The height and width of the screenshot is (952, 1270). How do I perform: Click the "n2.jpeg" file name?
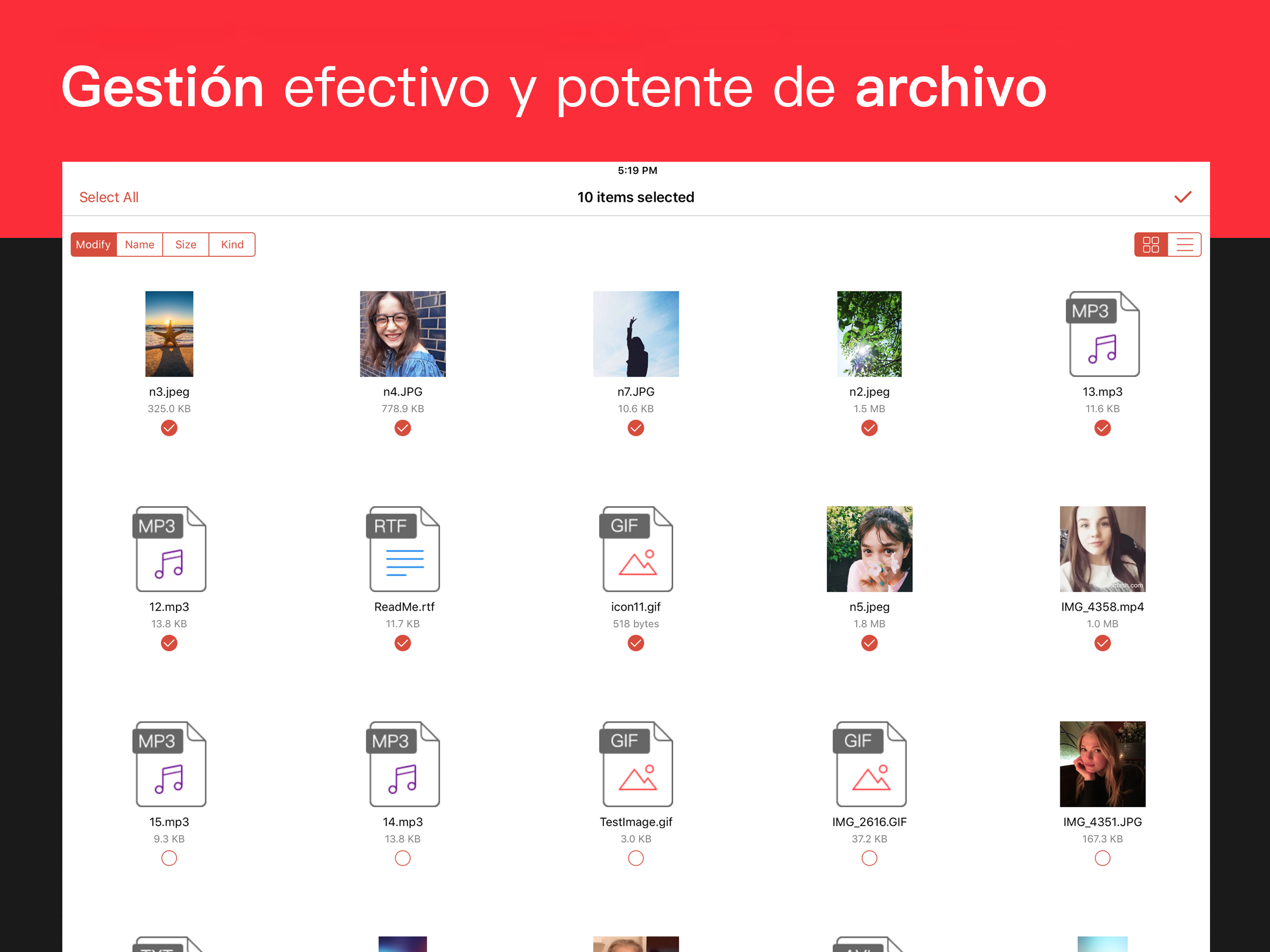pos(870,392)
